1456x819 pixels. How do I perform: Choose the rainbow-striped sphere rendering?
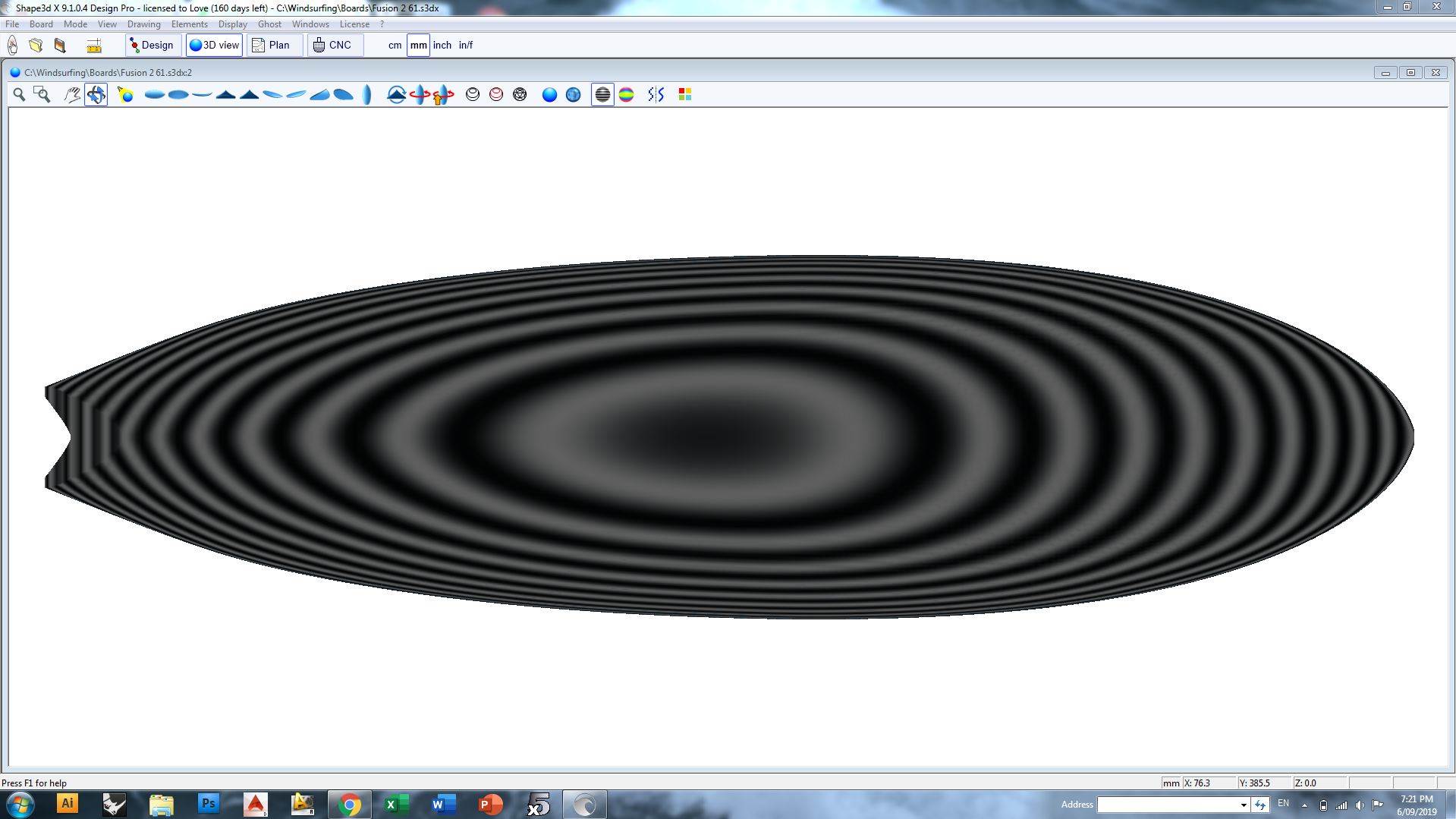coord(626,94)
